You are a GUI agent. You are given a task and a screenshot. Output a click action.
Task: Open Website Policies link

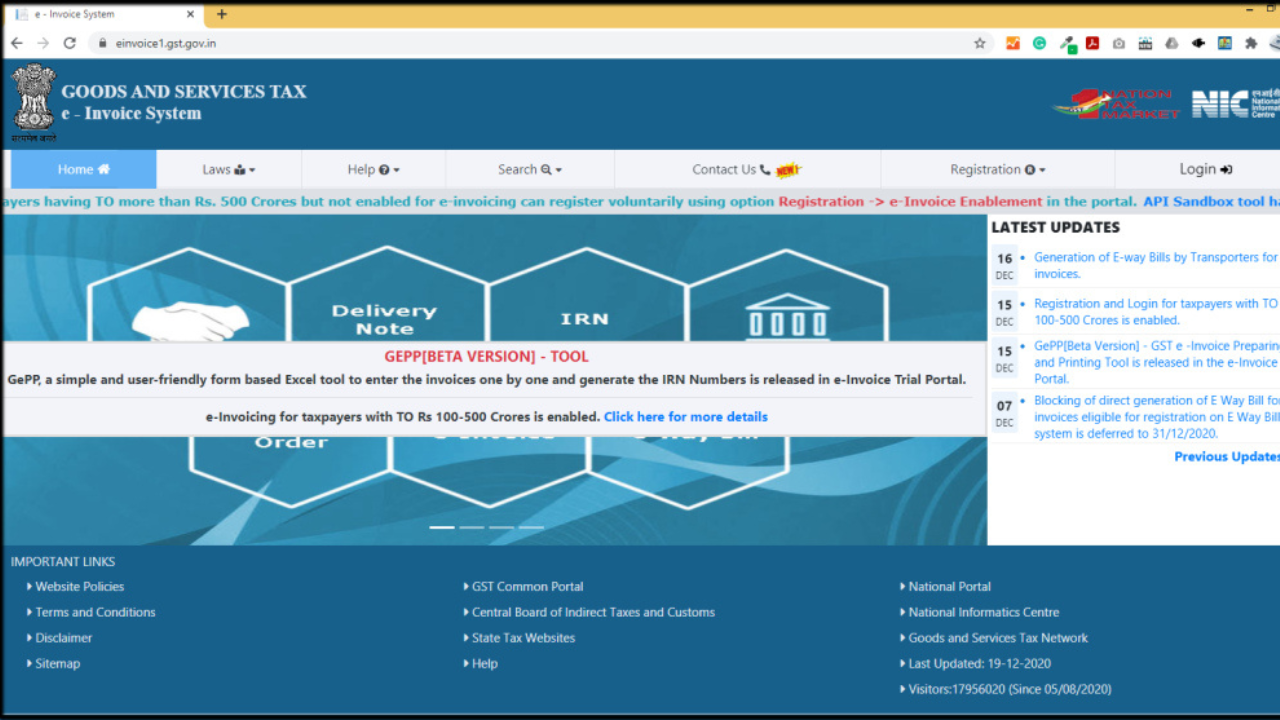[x=80, y=587]
